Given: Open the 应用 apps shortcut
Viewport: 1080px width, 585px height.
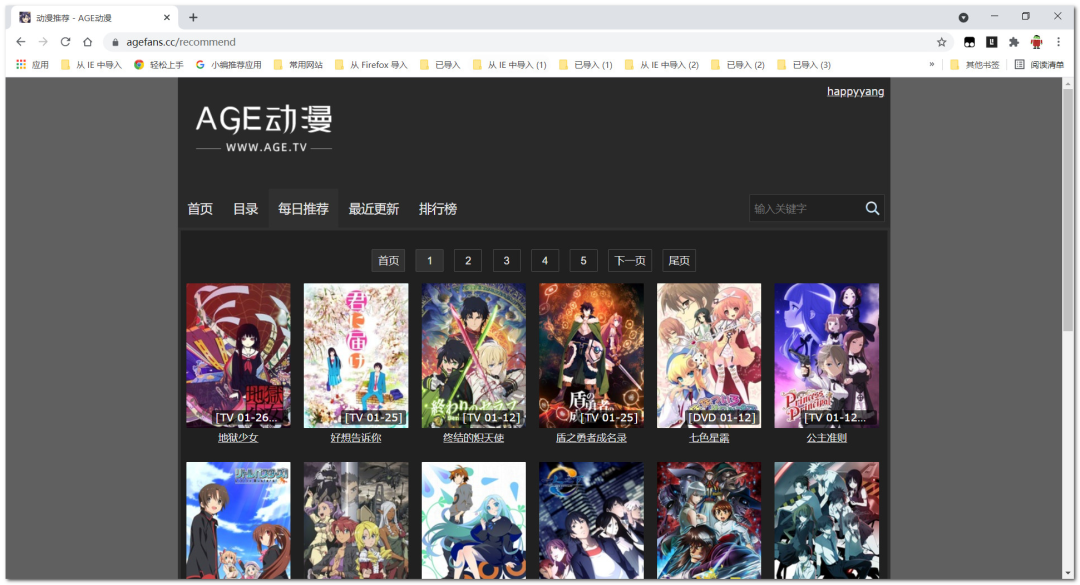Looking at the screenshot, I should [32, 65].
